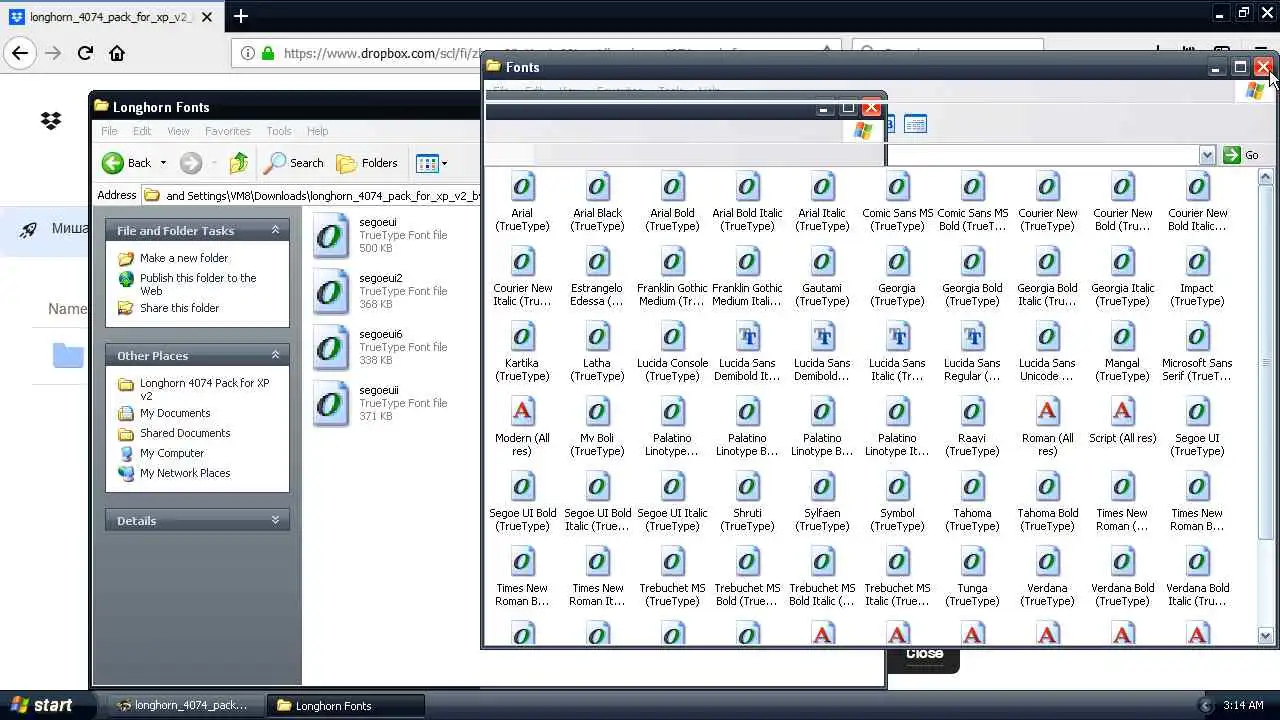Image resolution: width=1280 pixels, height=720 pixels.
Task: Open the Search toolbar button
Action: coord(293,163)
